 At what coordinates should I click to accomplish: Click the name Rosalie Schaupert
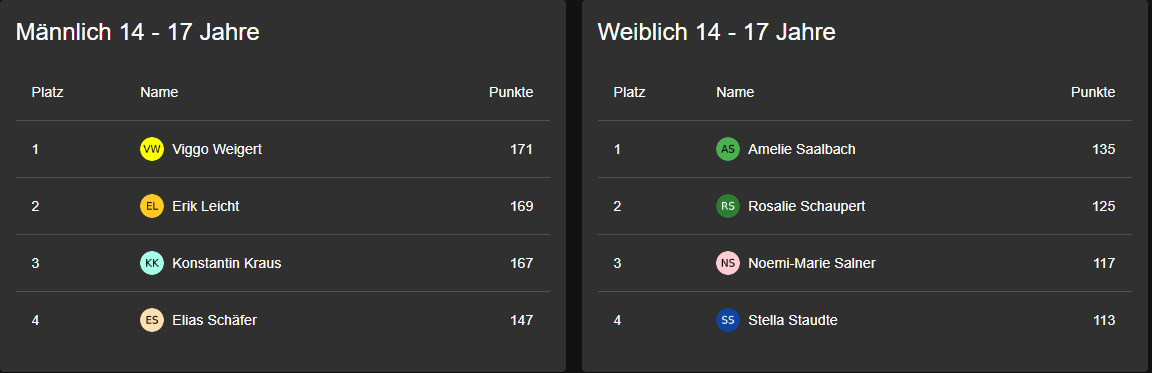pyautogui.click(x=807, y=206)
